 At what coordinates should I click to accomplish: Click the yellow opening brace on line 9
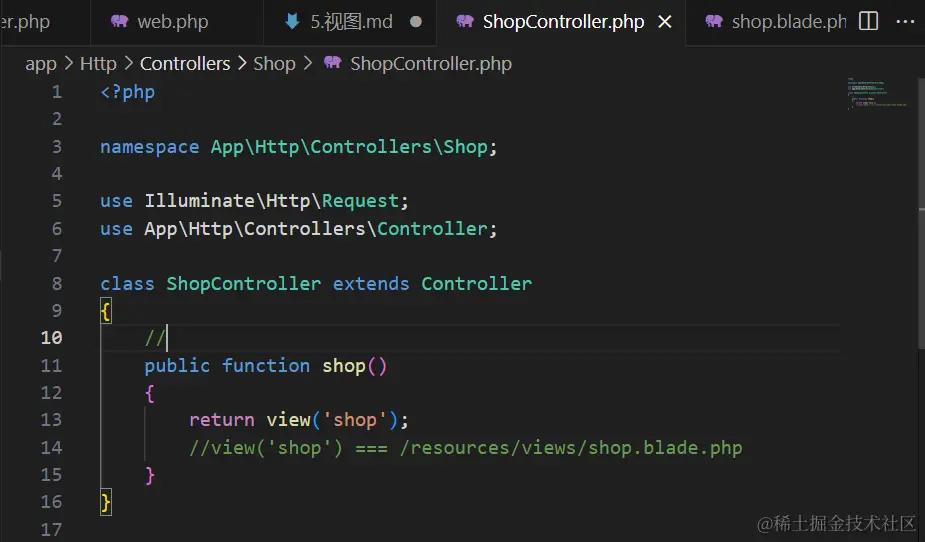pyautogui.click(x=106, y=311)
